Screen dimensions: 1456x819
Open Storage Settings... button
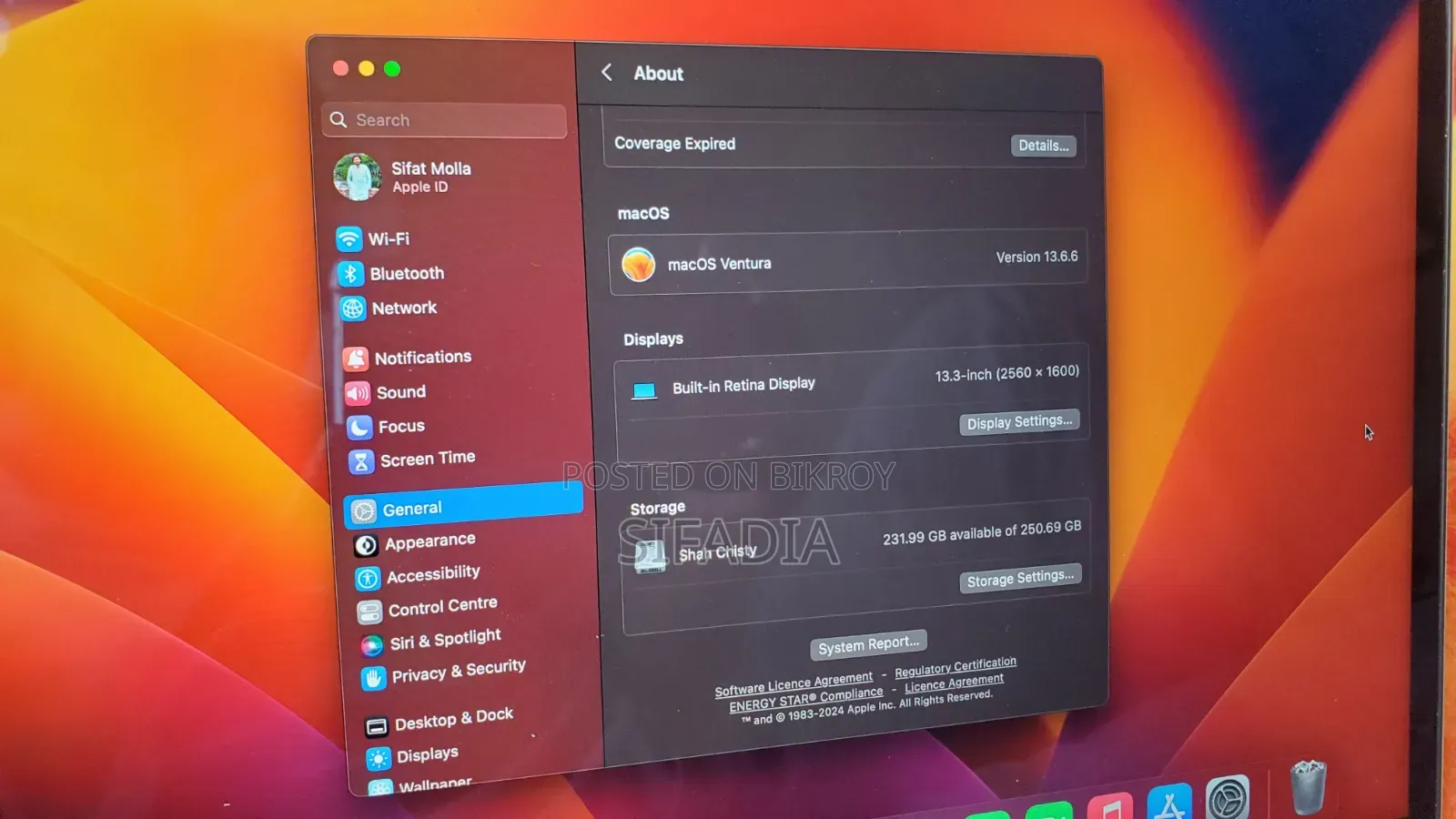click(1020, 578)
